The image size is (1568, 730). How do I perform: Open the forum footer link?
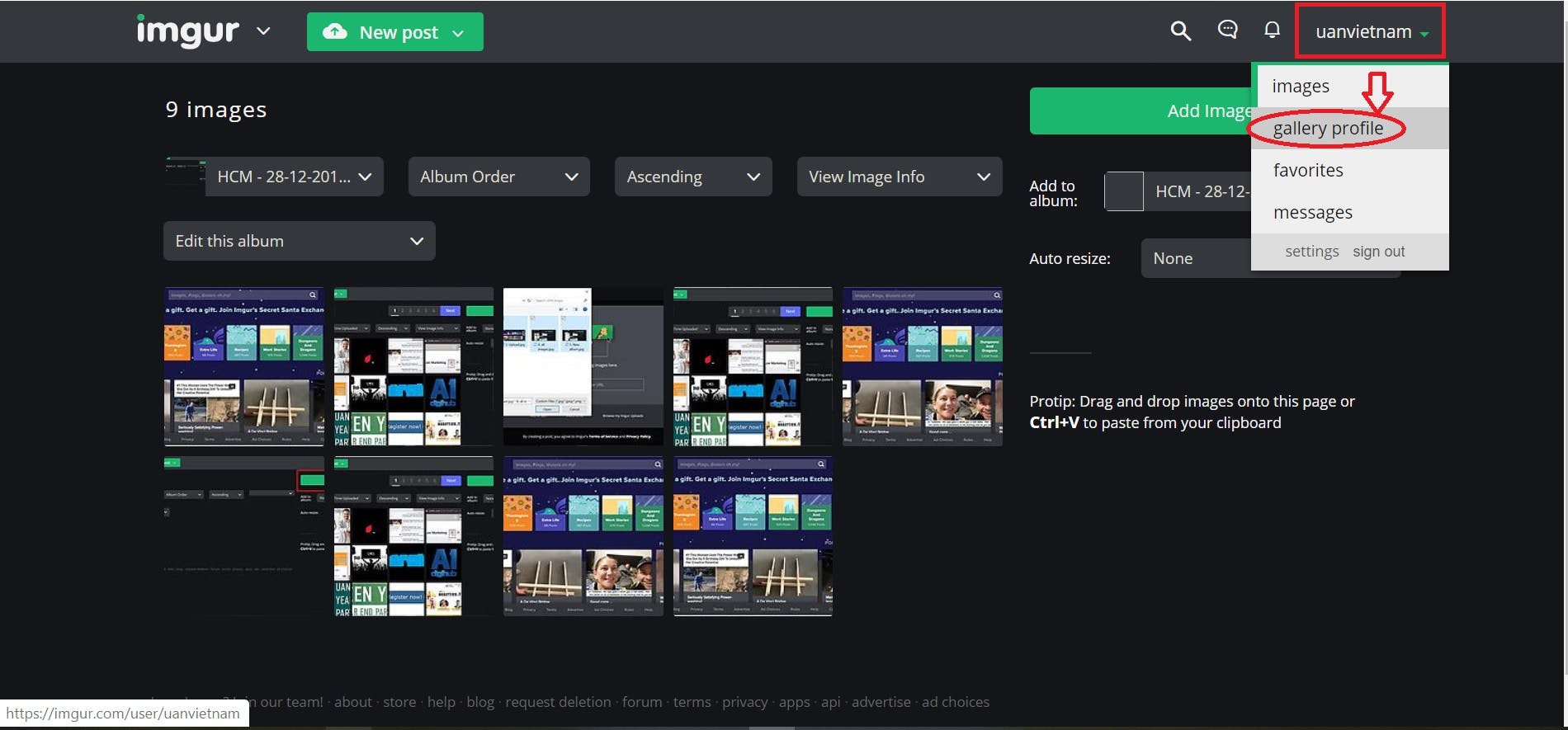pos(642,702)
